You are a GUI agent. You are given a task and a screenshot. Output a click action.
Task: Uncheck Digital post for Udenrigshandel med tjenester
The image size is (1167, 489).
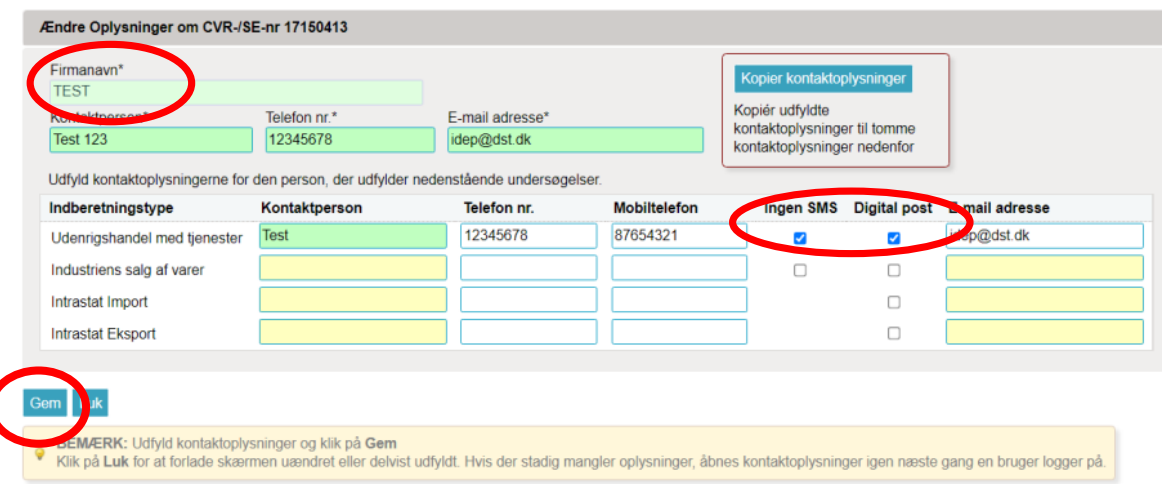point(894,238)
